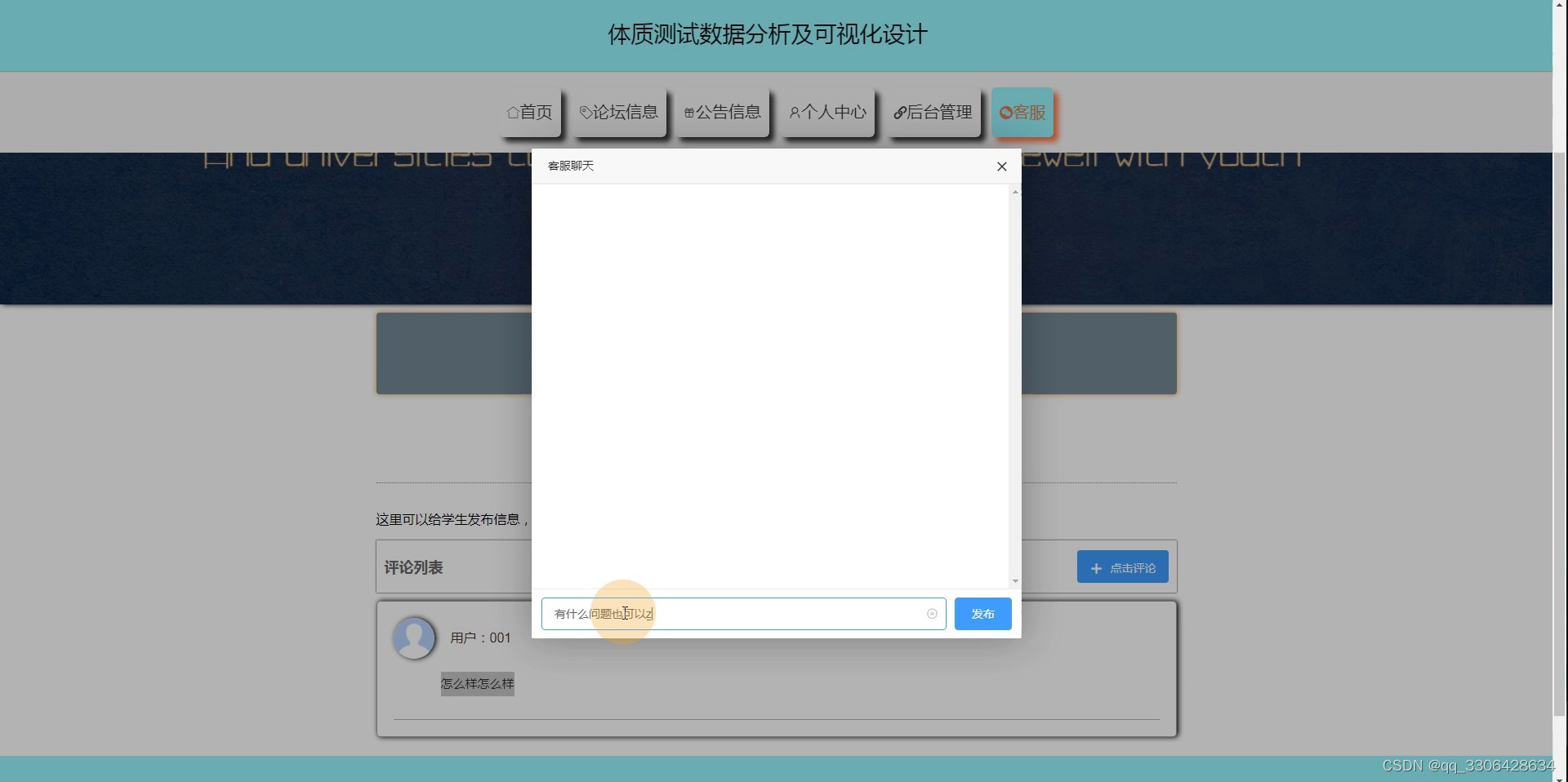Click the page vertical scrollbar thumb
The image size is (1568, 782).
1560,433
